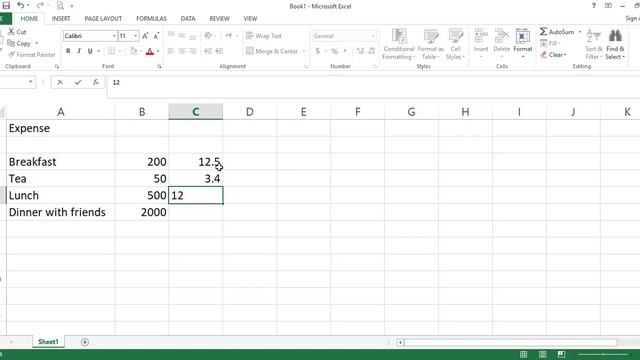Click the Undo arrow icon
This screenshot has height=360, width=640.
pyautogui.click(x=20, y=6)
